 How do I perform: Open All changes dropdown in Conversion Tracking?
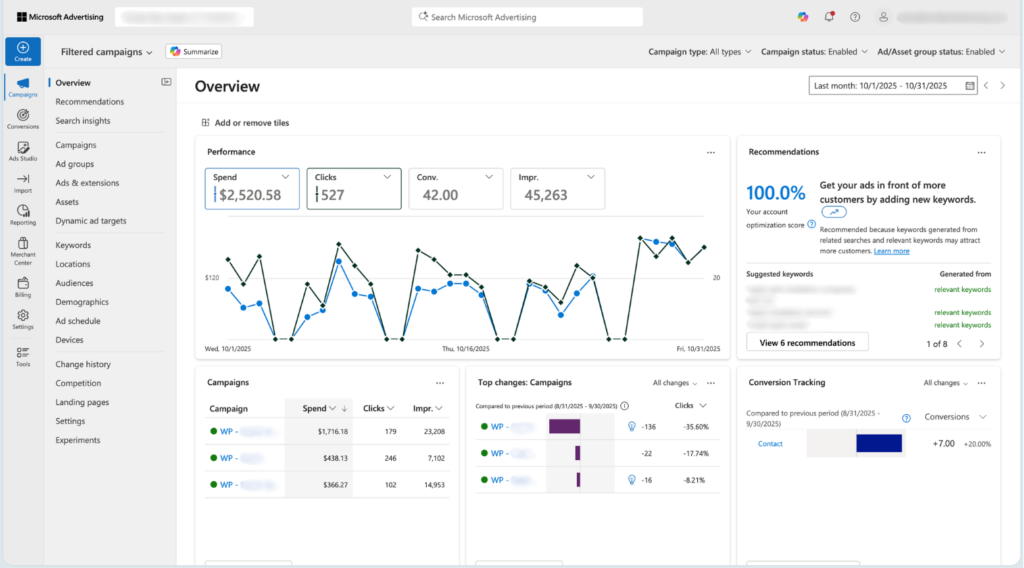[946, 383]
